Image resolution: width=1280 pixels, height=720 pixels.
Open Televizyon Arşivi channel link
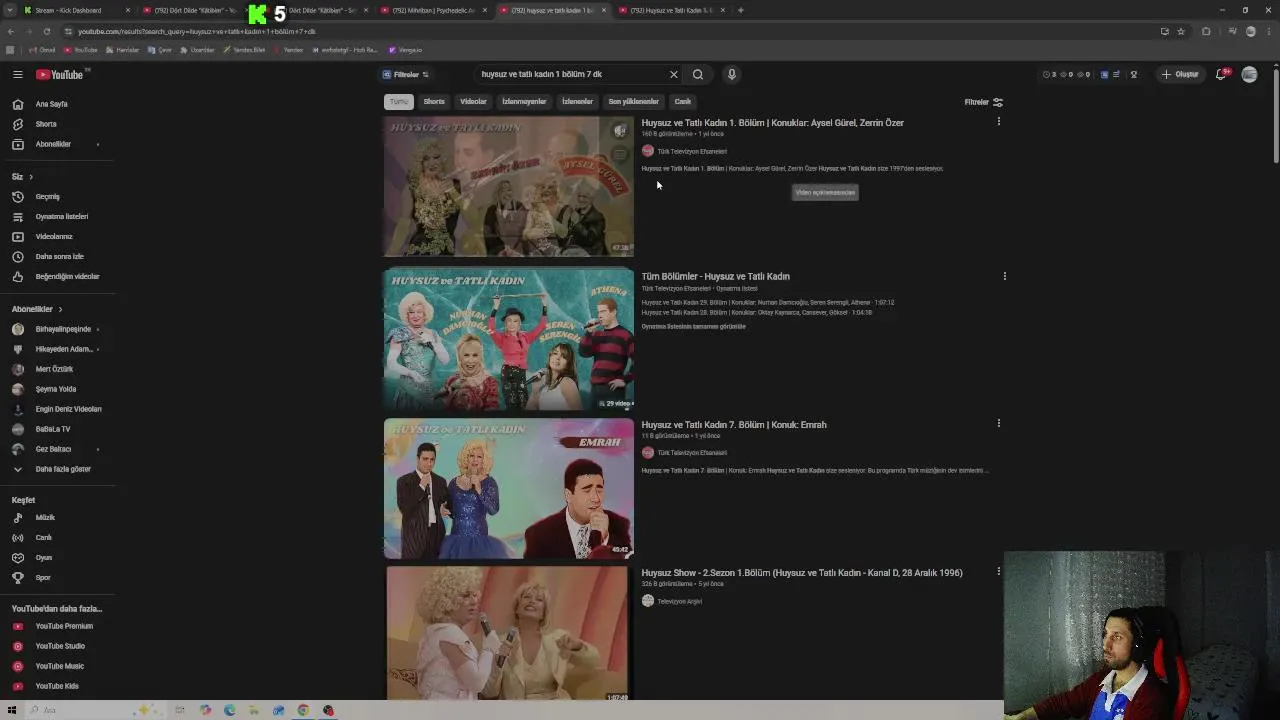tap(679, 601)
